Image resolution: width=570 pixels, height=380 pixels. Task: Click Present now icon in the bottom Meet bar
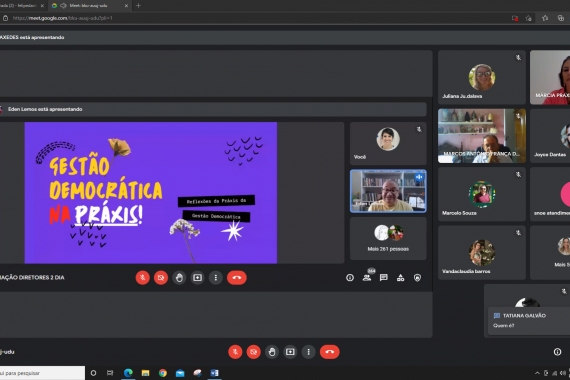[290, 352]
